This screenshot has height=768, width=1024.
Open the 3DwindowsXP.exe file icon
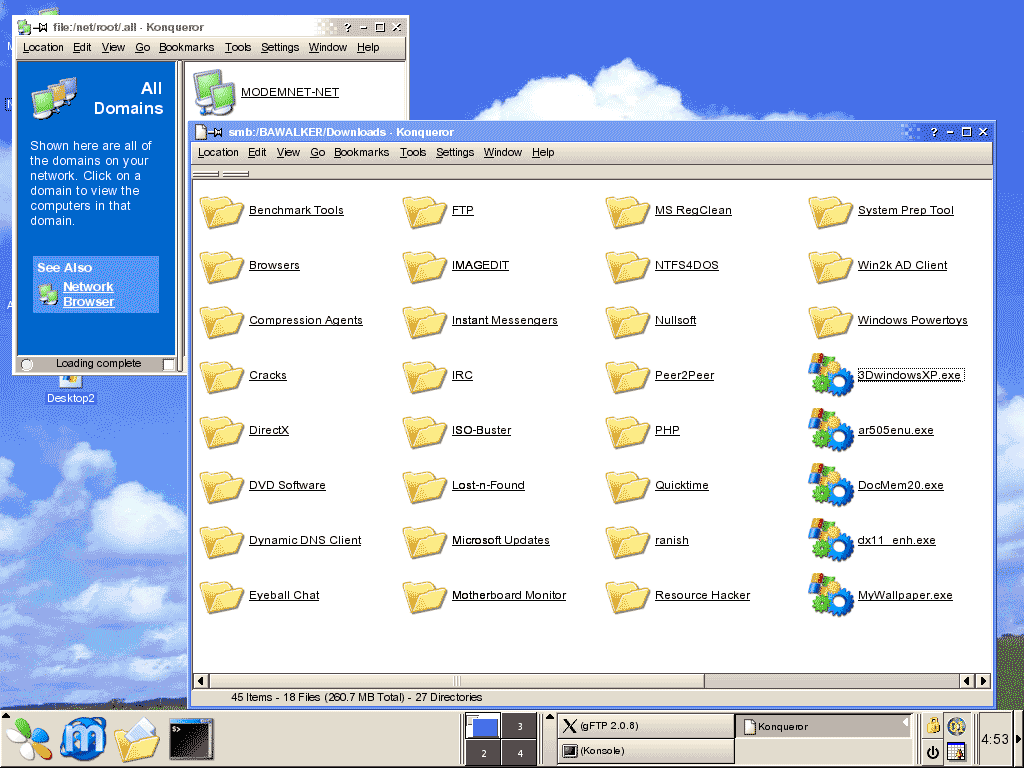(830, 376)
